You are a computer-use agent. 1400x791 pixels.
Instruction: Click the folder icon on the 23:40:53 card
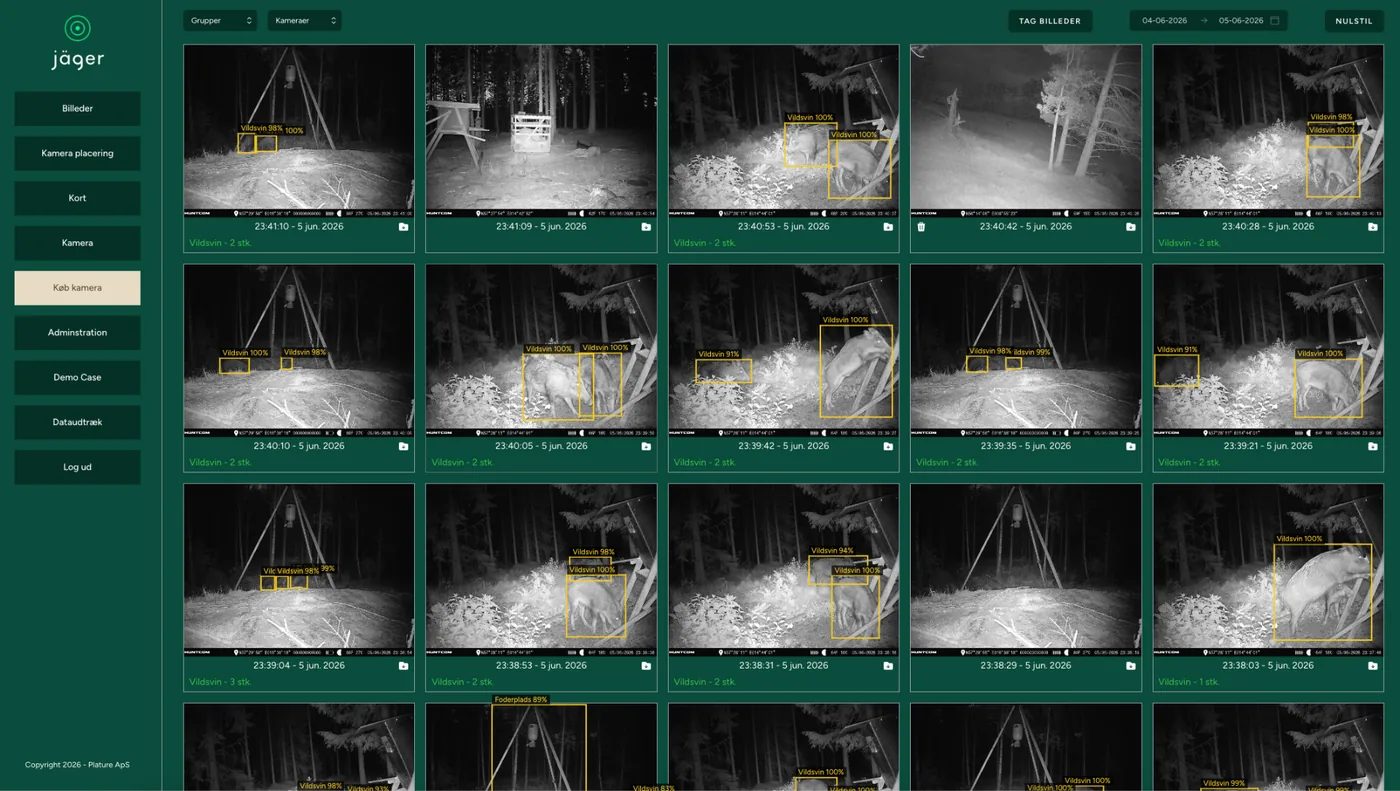click(x=888, y=227)
